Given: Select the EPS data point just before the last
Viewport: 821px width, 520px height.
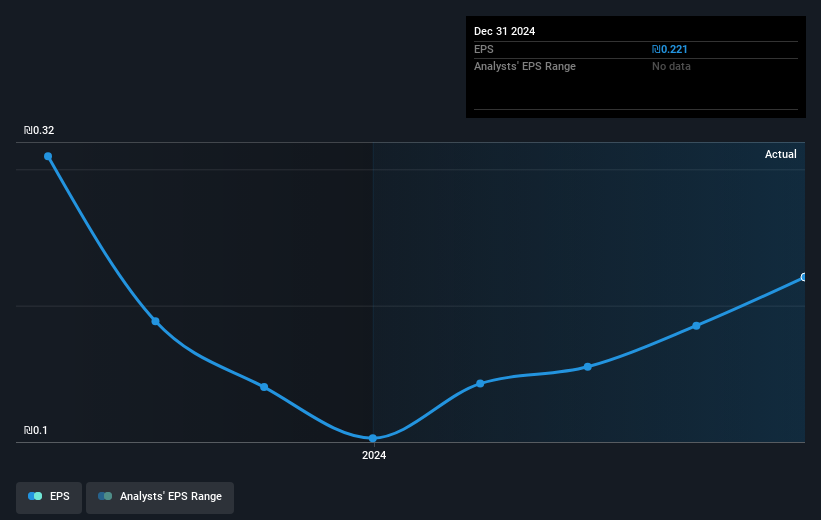Looking at the screenshot, I should [696, 326].
